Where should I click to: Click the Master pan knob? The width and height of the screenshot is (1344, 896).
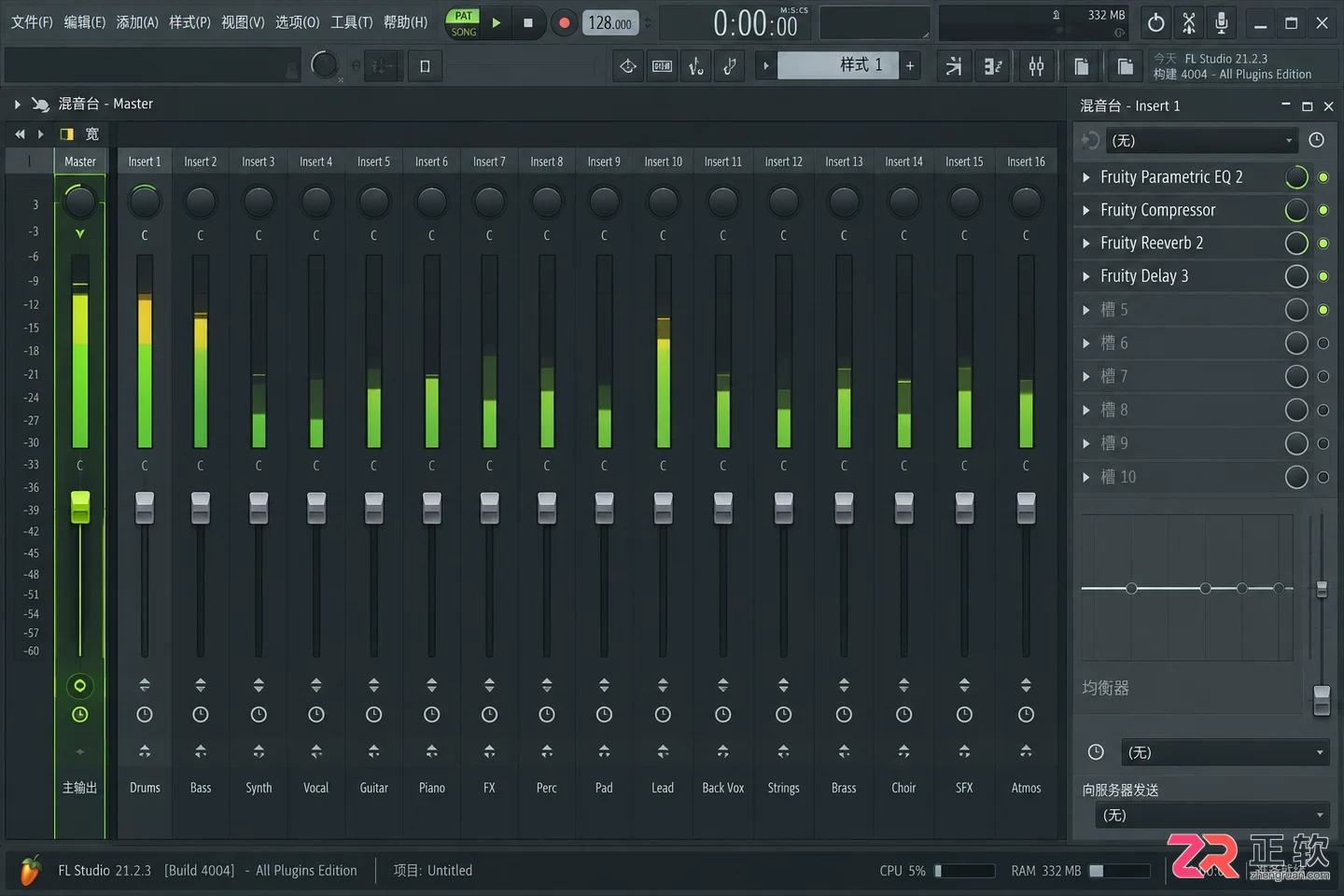80,200
